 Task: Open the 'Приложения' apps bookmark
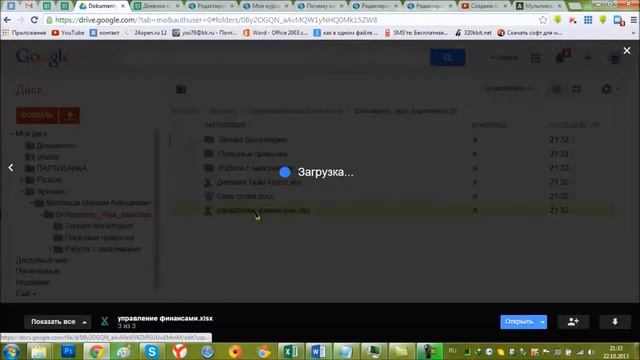click(24, 33)
